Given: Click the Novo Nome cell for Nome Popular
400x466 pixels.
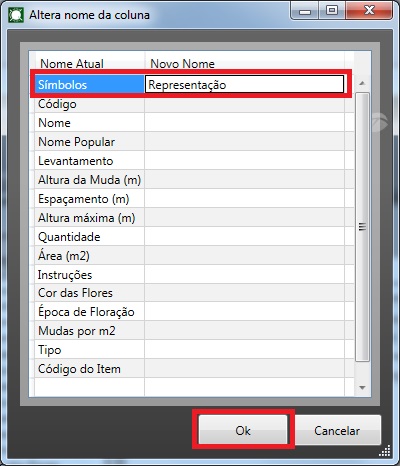Looking at the screenshot, I should pyautogui.click(x=244, y=142).
